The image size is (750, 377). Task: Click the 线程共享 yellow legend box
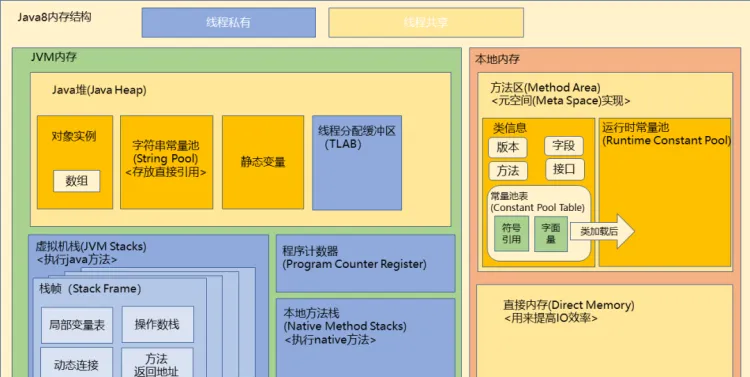click(426, 22)
